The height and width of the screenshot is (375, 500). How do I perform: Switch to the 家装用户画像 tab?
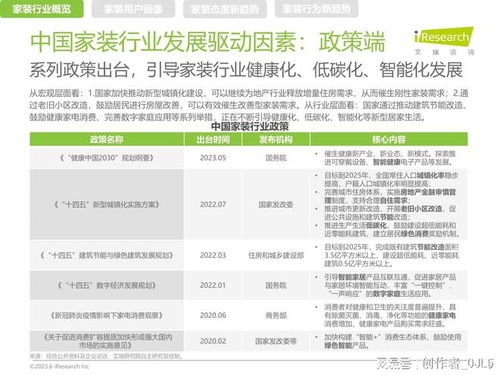coord(133,9)
